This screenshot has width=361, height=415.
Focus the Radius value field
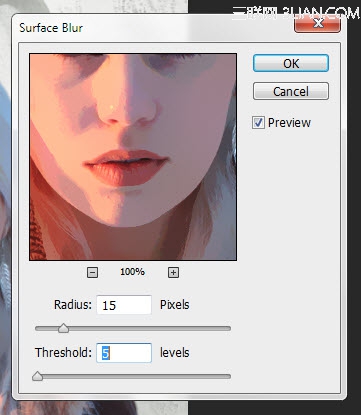tap(124, 305)
